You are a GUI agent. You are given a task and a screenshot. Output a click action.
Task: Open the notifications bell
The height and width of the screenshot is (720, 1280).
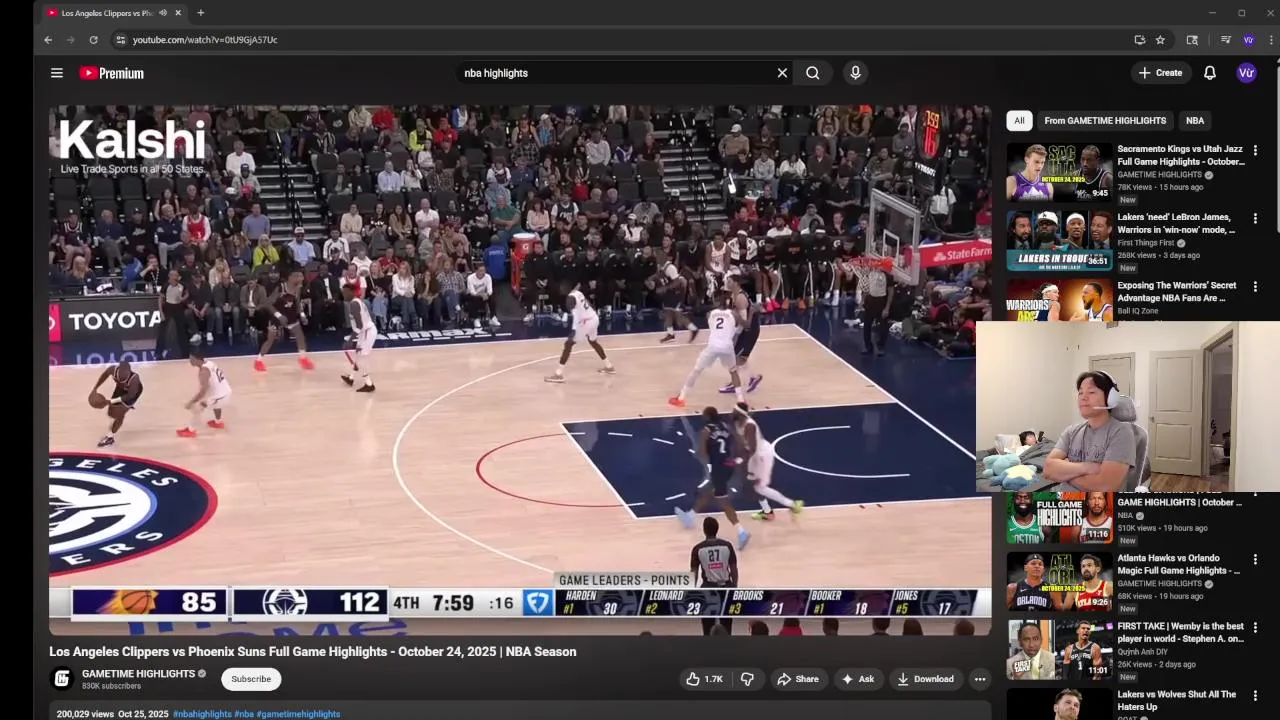point(1210,73)
